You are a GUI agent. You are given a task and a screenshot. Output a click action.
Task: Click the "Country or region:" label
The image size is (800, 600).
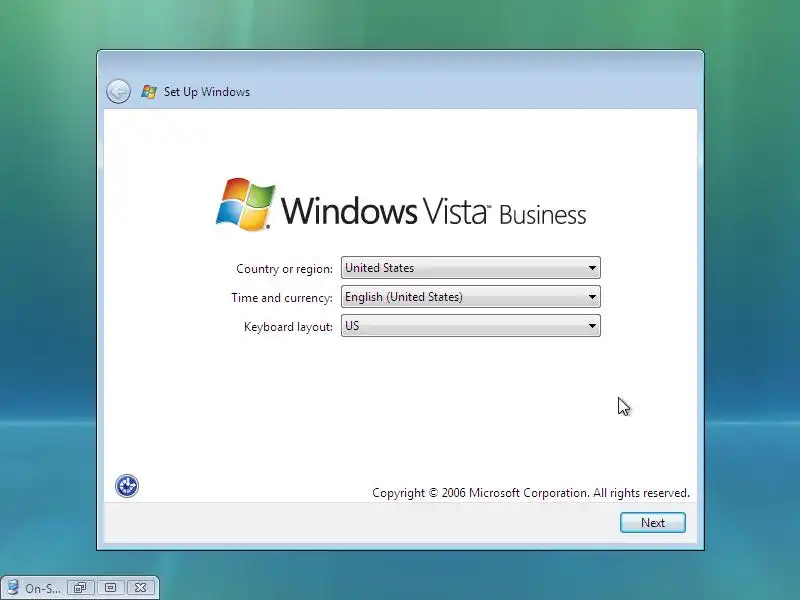(284, 269)
